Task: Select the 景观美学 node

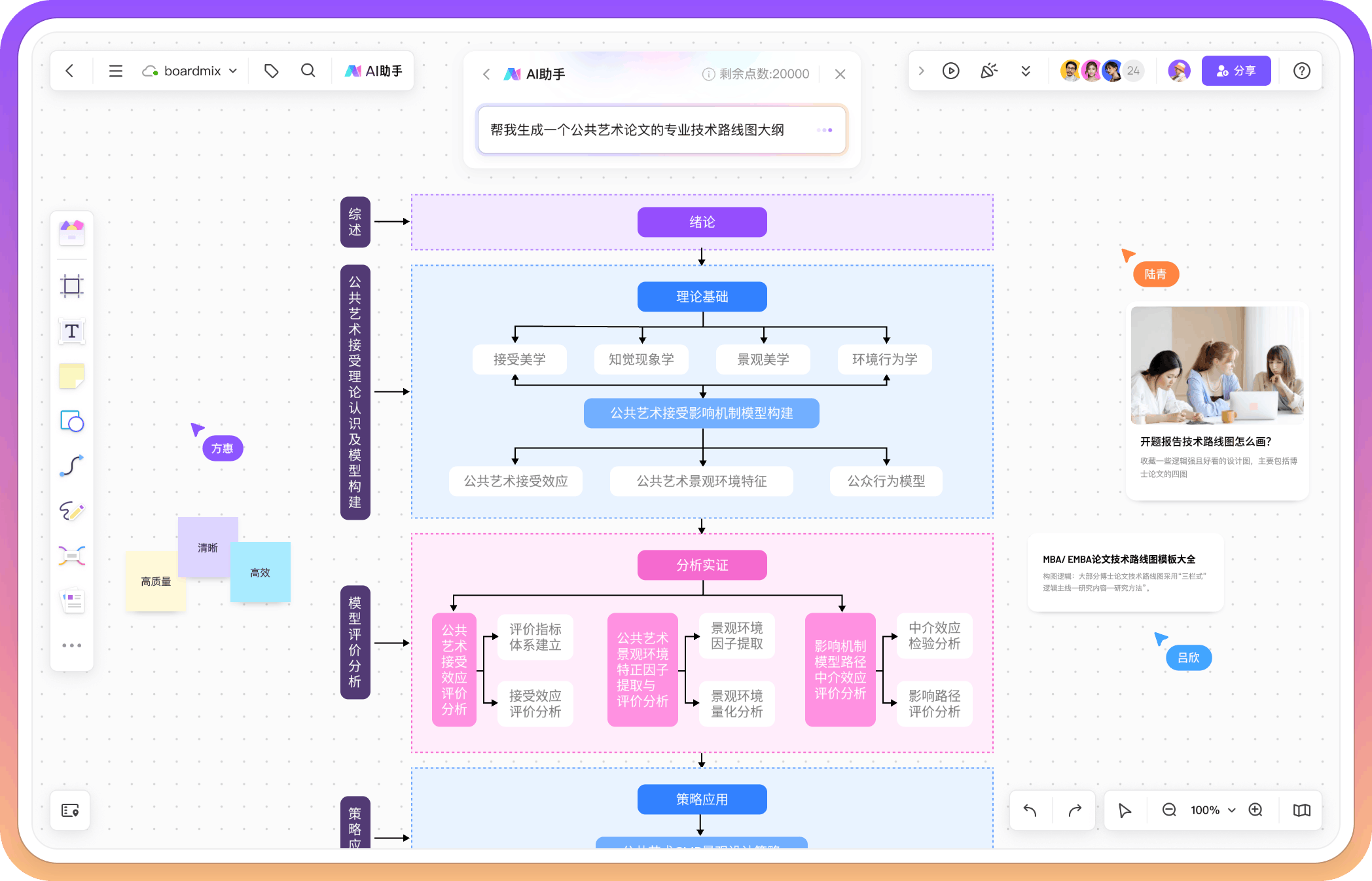Action: [763, 359]
